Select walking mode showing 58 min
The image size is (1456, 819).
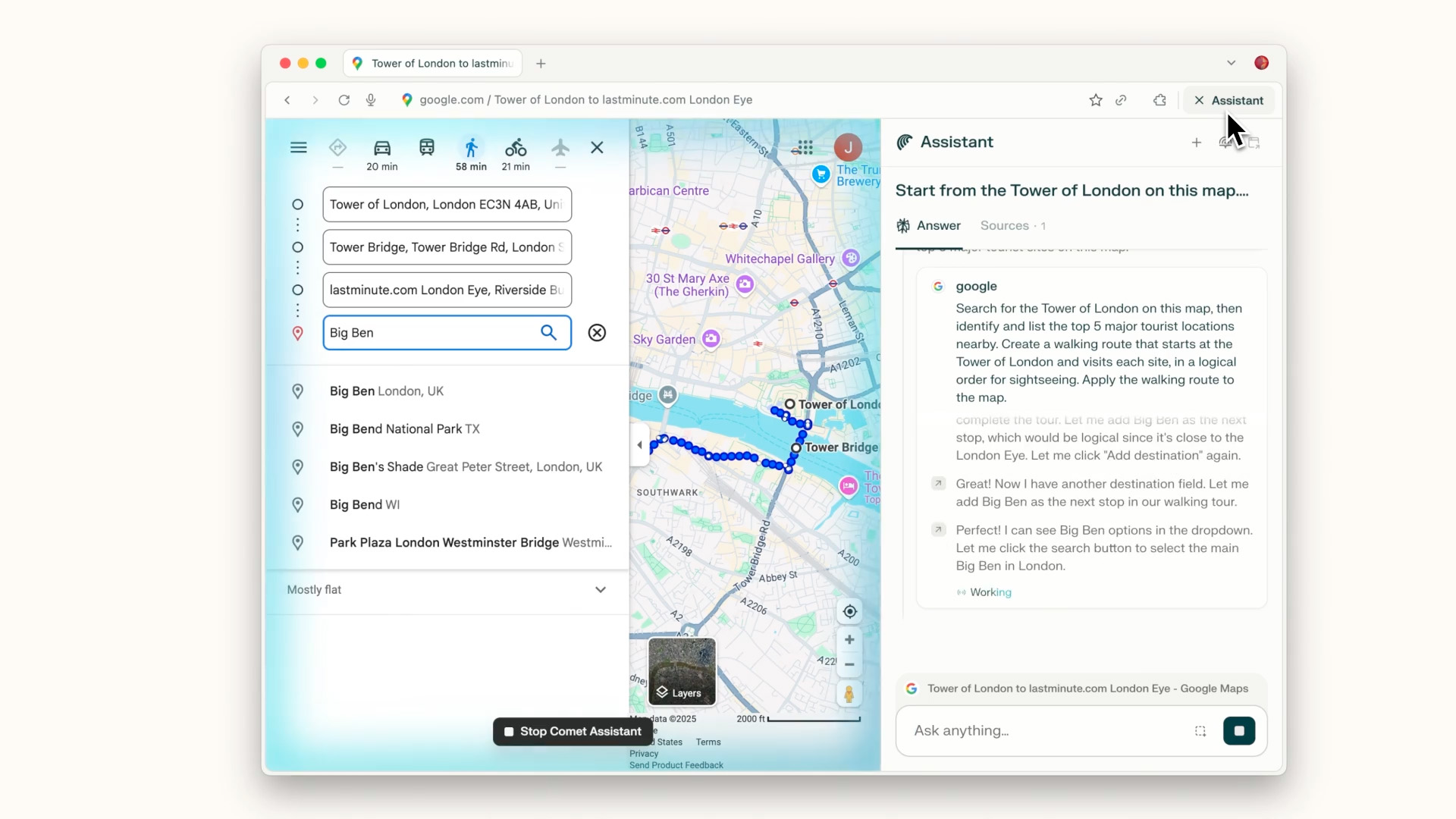pos(471,148)
